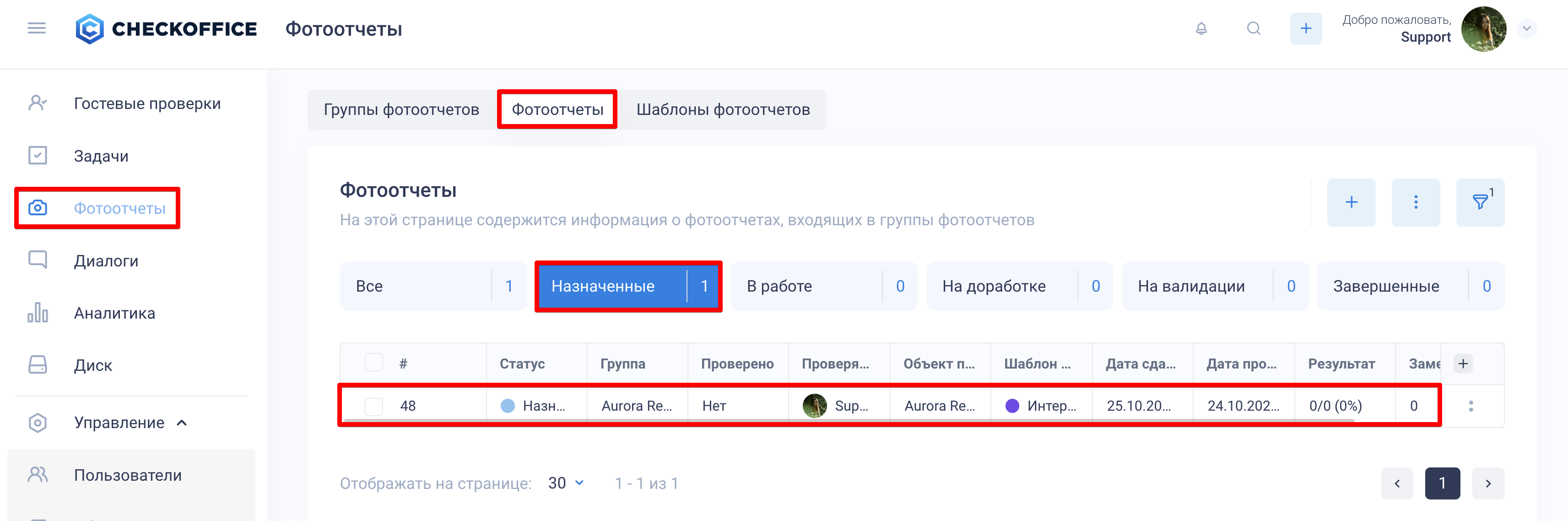Viewport: 1568px width, 521px height.
Task: Open row 48 three-dot actions menu
Action: pos(1471,406)
